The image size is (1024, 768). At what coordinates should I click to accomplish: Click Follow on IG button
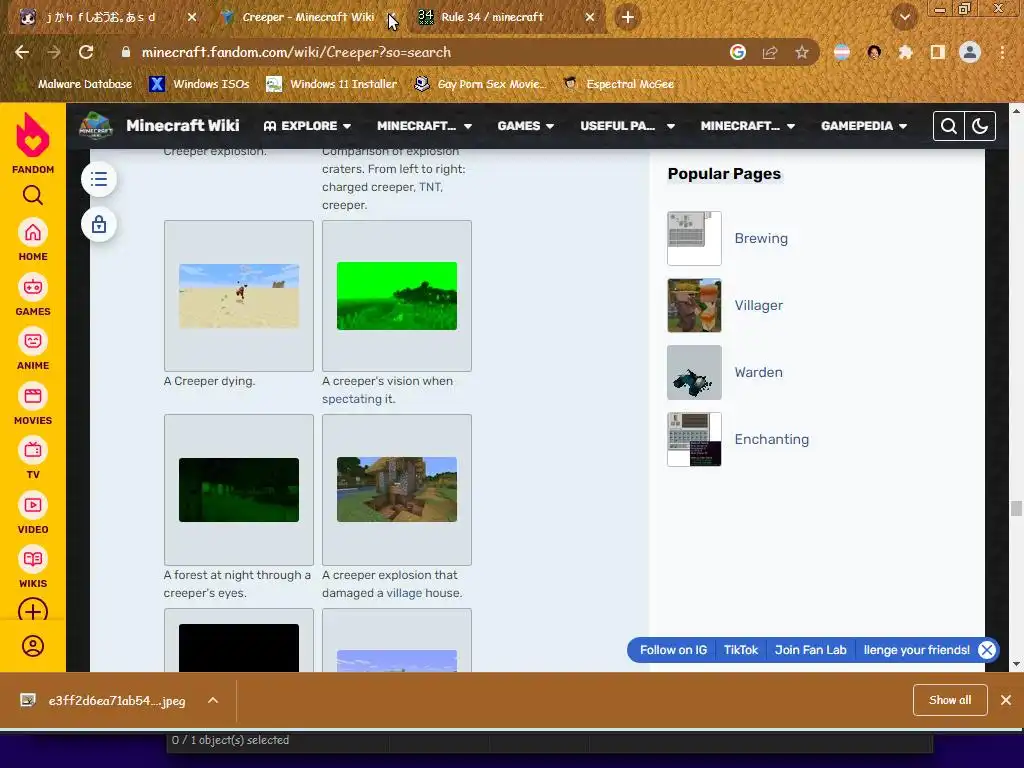(x=673, y=650)
